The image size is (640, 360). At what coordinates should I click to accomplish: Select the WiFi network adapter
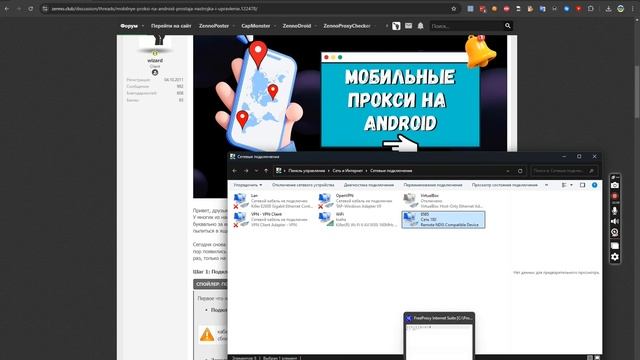click(x=357, y=220)
